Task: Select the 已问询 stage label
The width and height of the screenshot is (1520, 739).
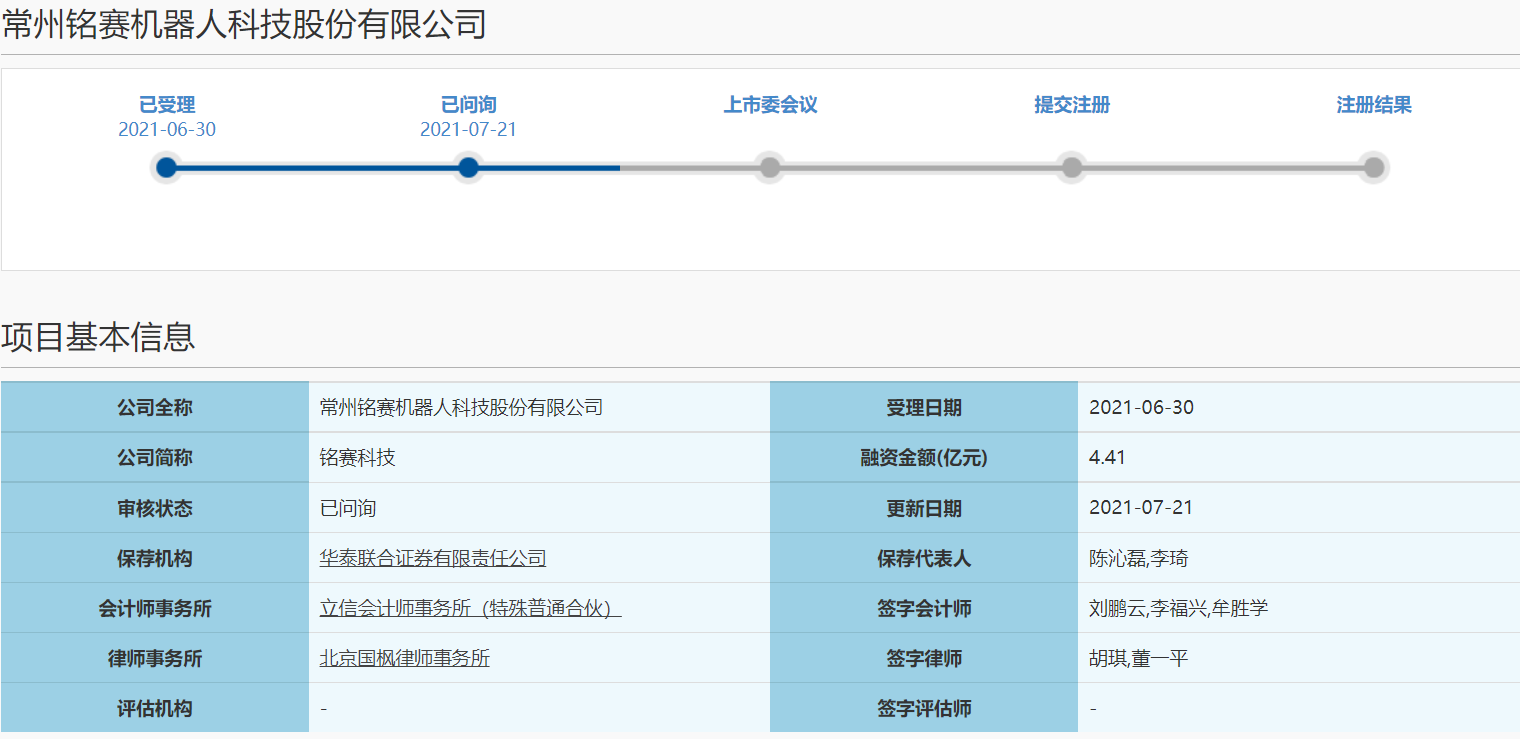Action: pyautogui.click(x=468, y=105)
